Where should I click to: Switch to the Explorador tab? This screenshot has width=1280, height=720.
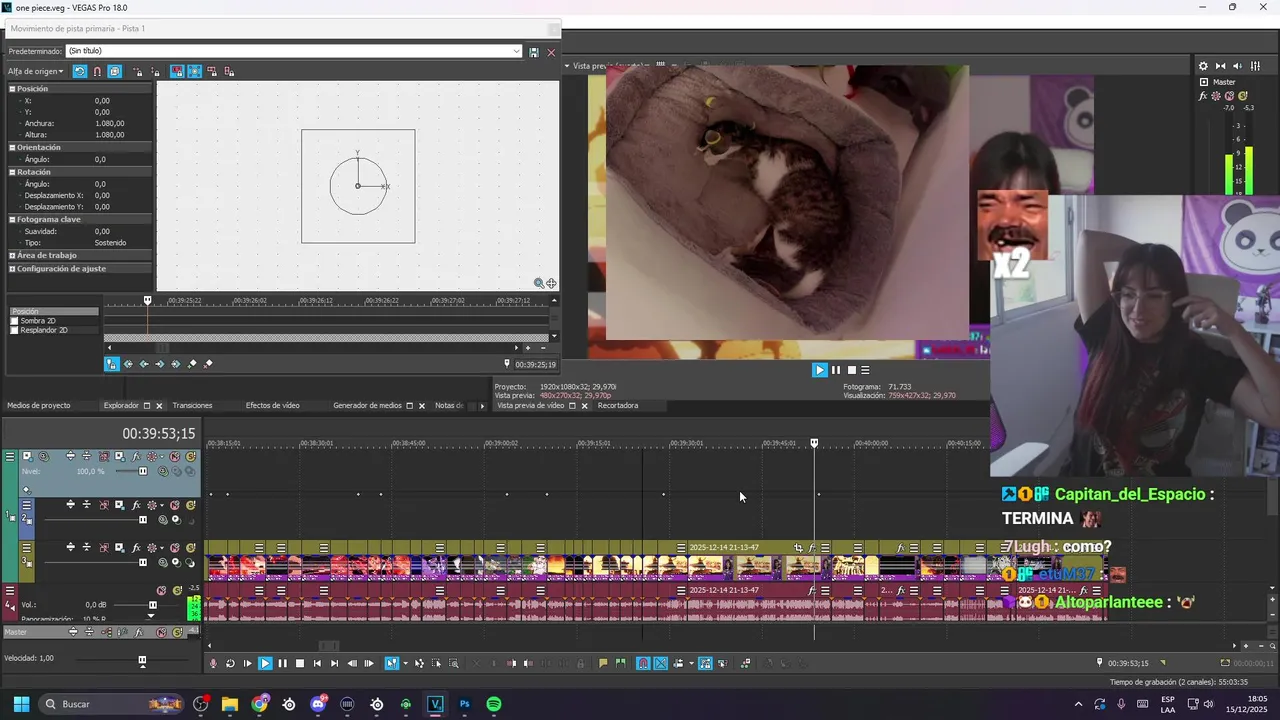(x=121, y=405)
